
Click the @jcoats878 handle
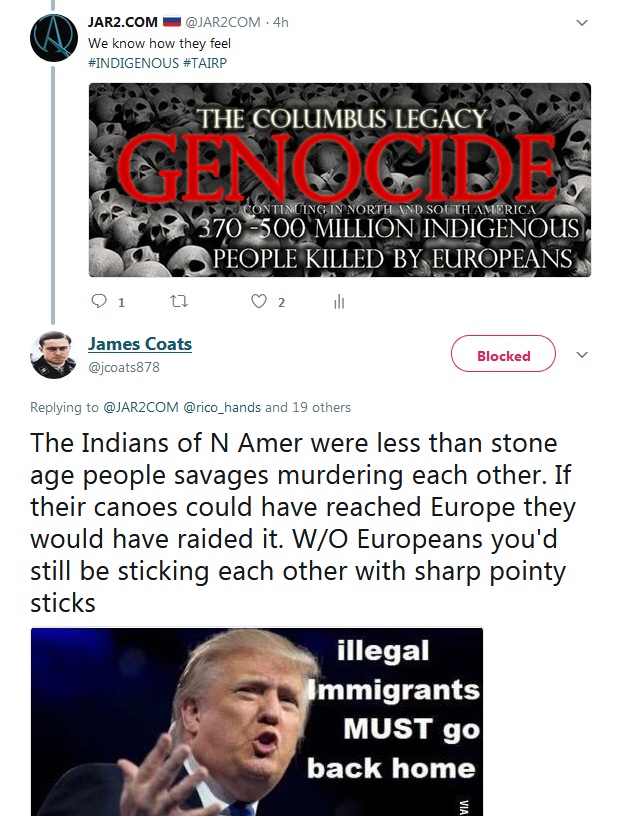(x=124, y=367)
